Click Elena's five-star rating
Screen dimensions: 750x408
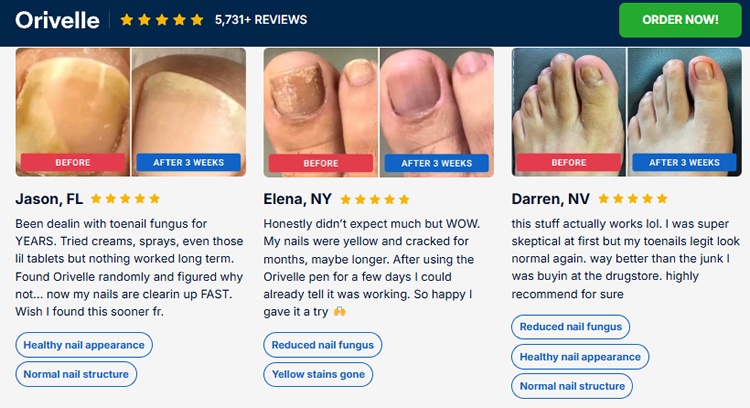pyautogui.click(x=376, y=199)
